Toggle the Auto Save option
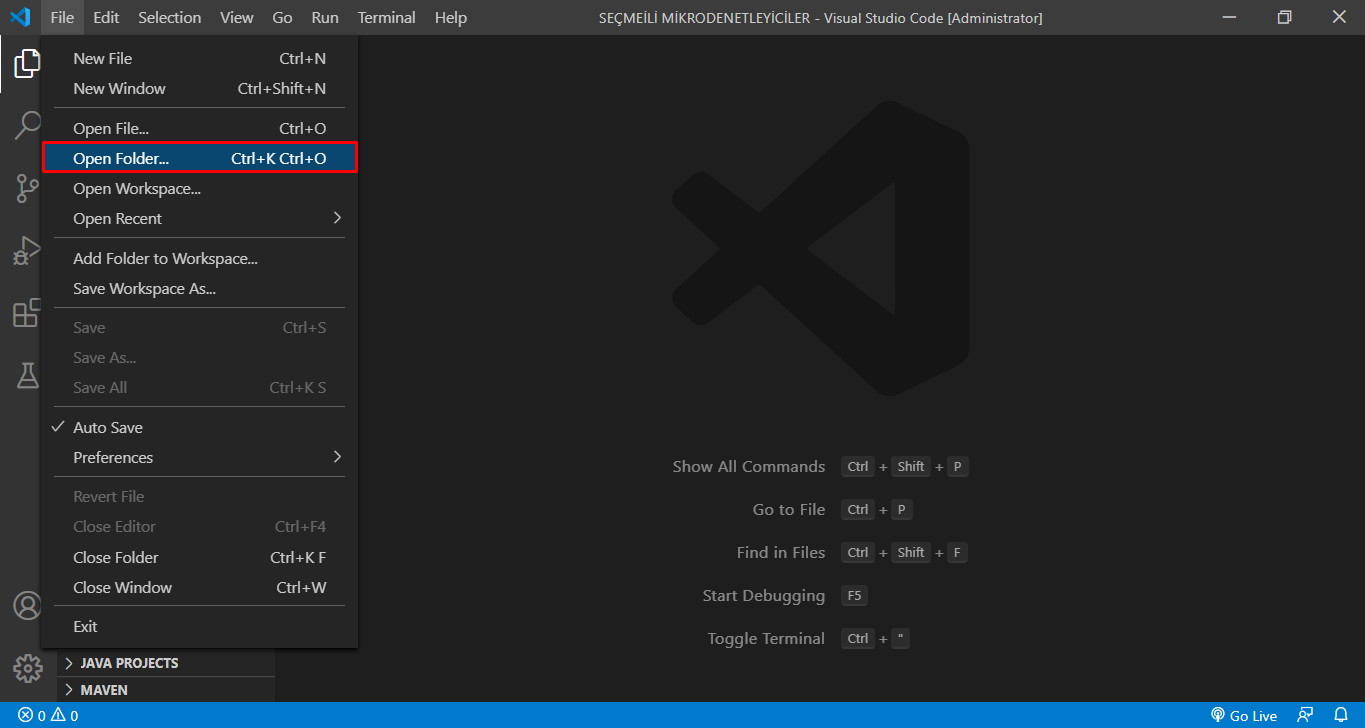The image size is (1365, 728). 108,428
